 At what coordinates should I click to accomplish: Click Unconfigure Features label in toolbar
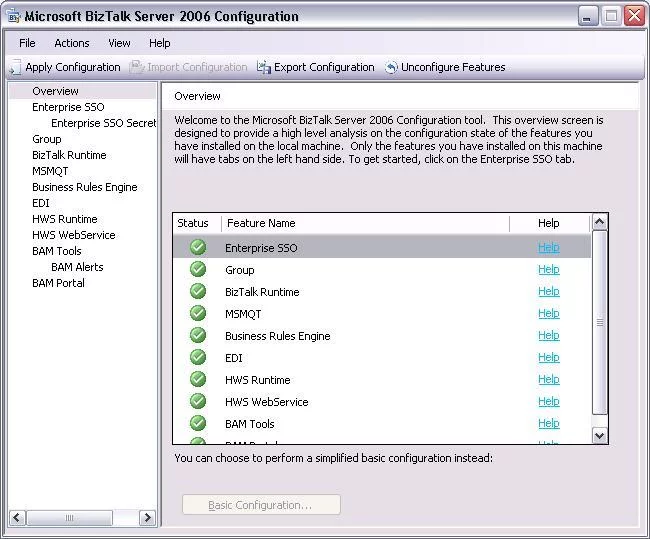453,67
